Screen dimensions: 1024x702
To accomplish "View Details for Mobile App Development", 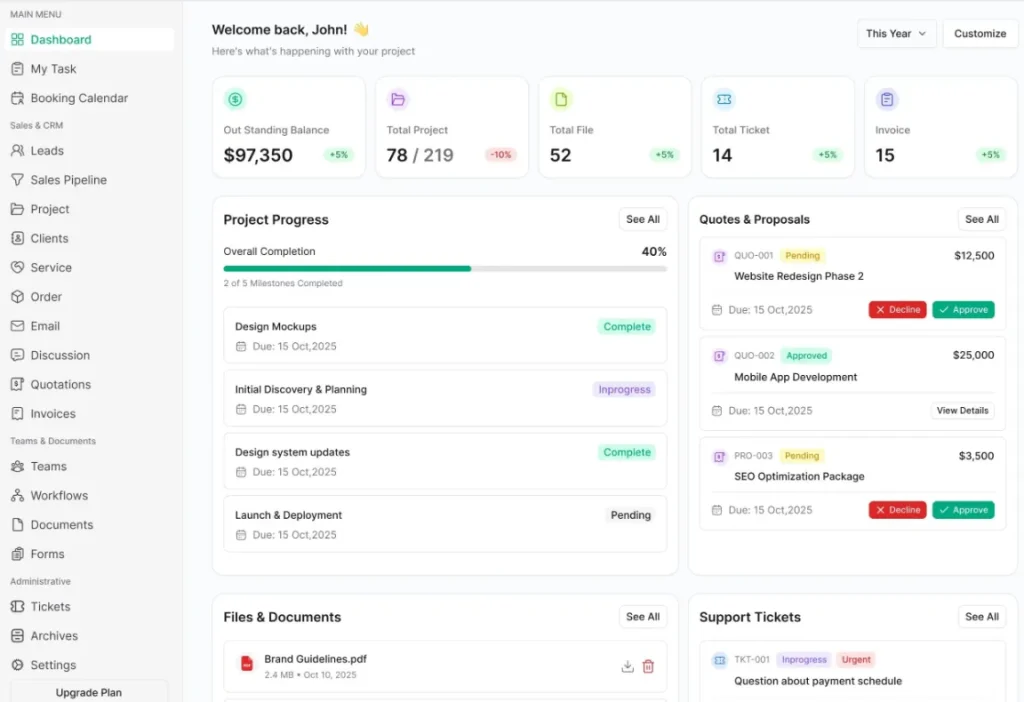I will pos(962,411).
